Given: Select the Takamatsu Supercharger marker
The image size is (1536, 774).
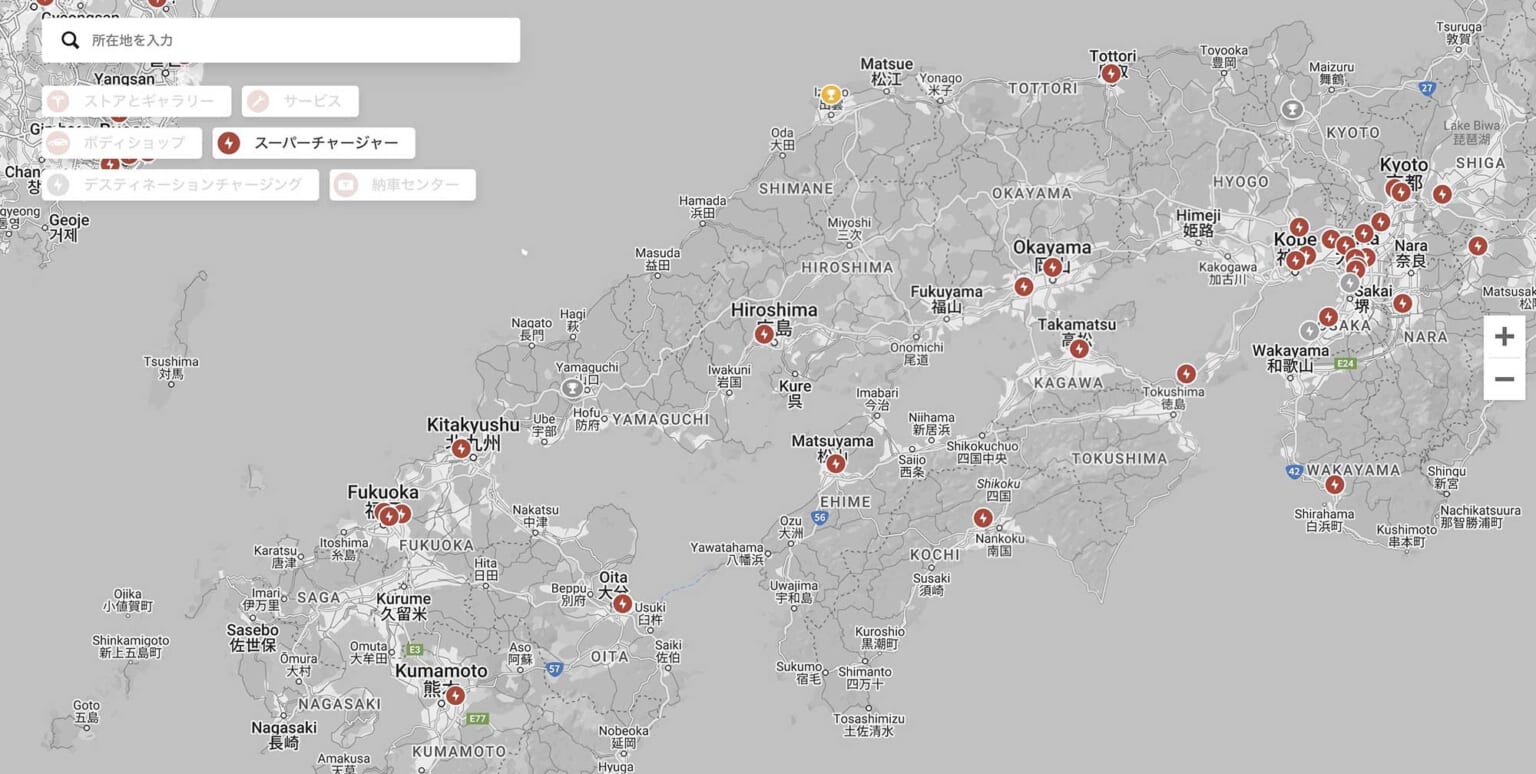Looking at the screenshot, I should coord(1079,349).
